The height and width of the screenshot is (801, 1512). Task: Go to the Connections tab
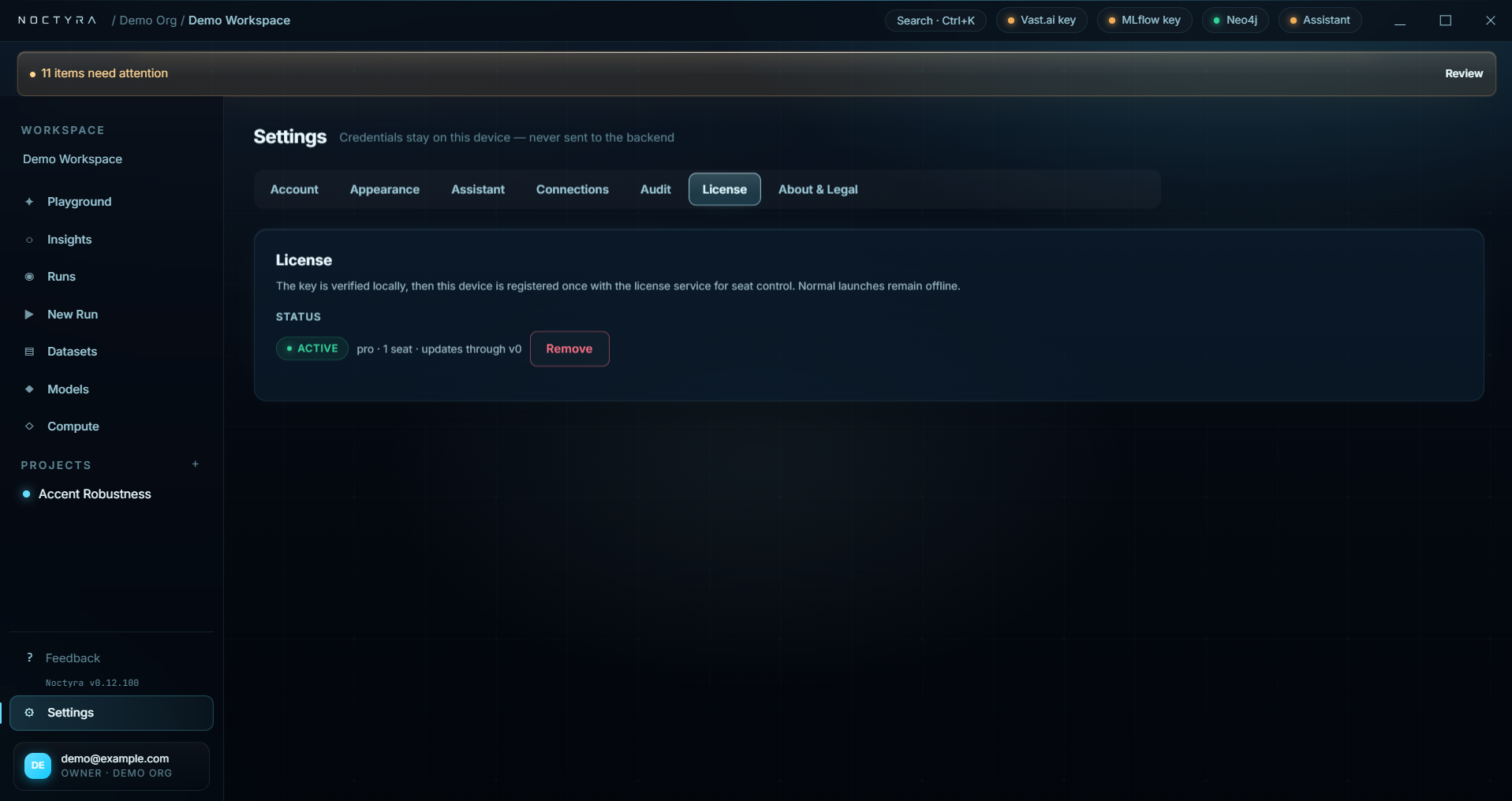pos(573,189)
